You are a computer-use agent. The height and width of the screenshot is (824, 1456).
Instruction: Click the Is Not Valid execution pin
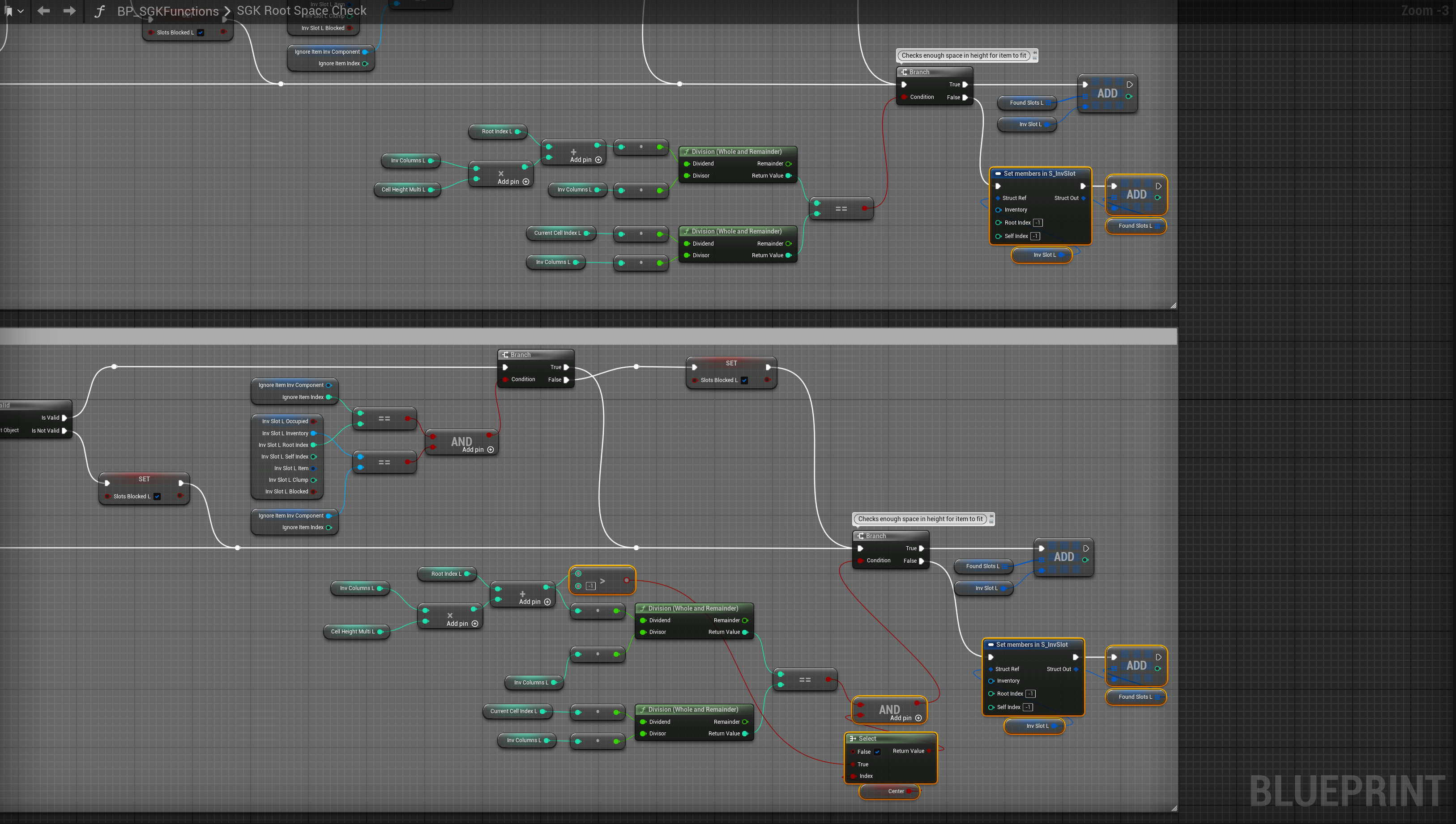[64, 431]
